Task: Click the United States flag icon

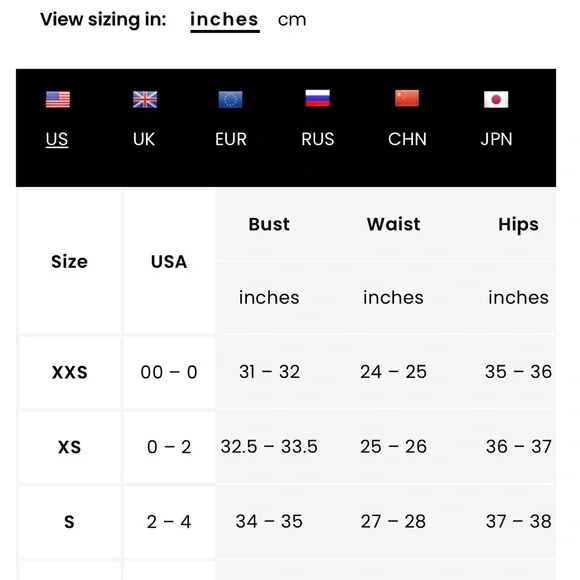Action: point(58,99)
